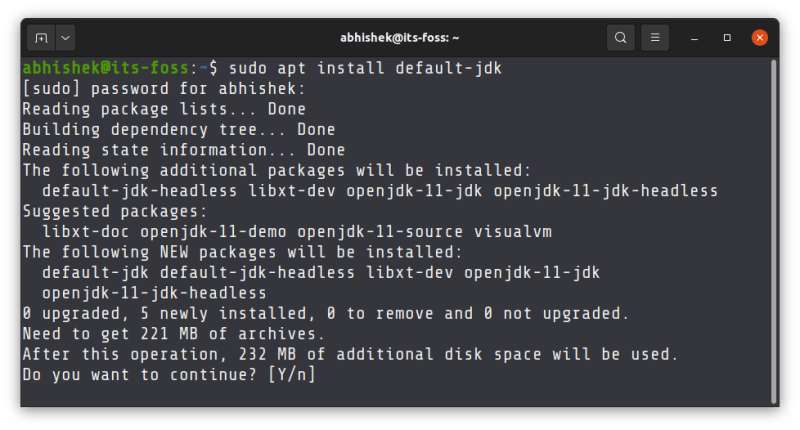Maximize the terminal window
This screenshot has width=800, height=430.
tap(728, 38)
